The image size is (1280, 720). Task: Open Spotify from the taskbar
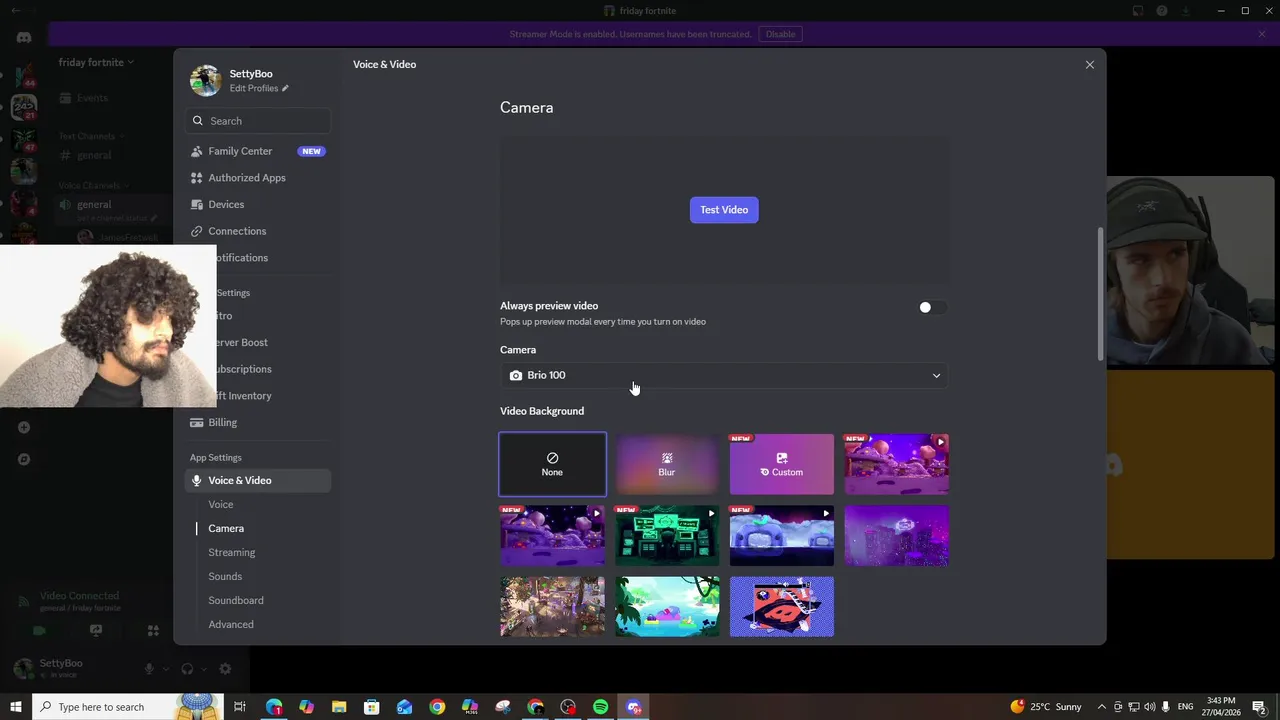pos(600,707)
